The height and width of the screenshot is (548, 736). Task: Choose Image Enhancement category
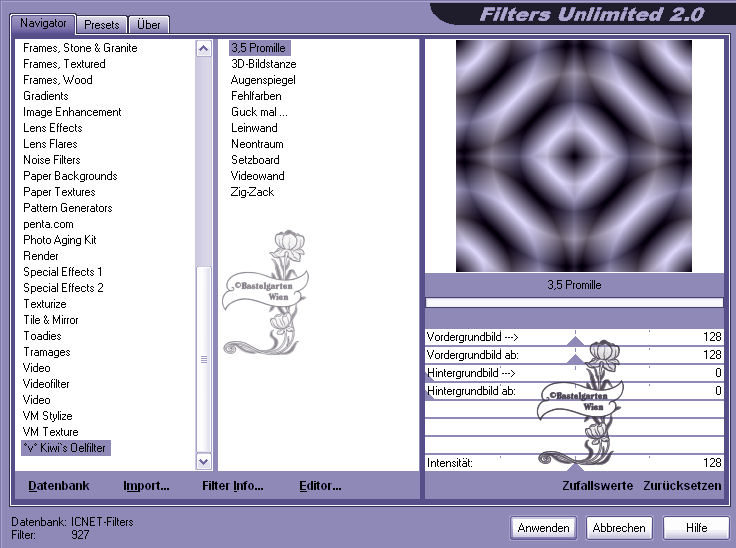(72, 112)
